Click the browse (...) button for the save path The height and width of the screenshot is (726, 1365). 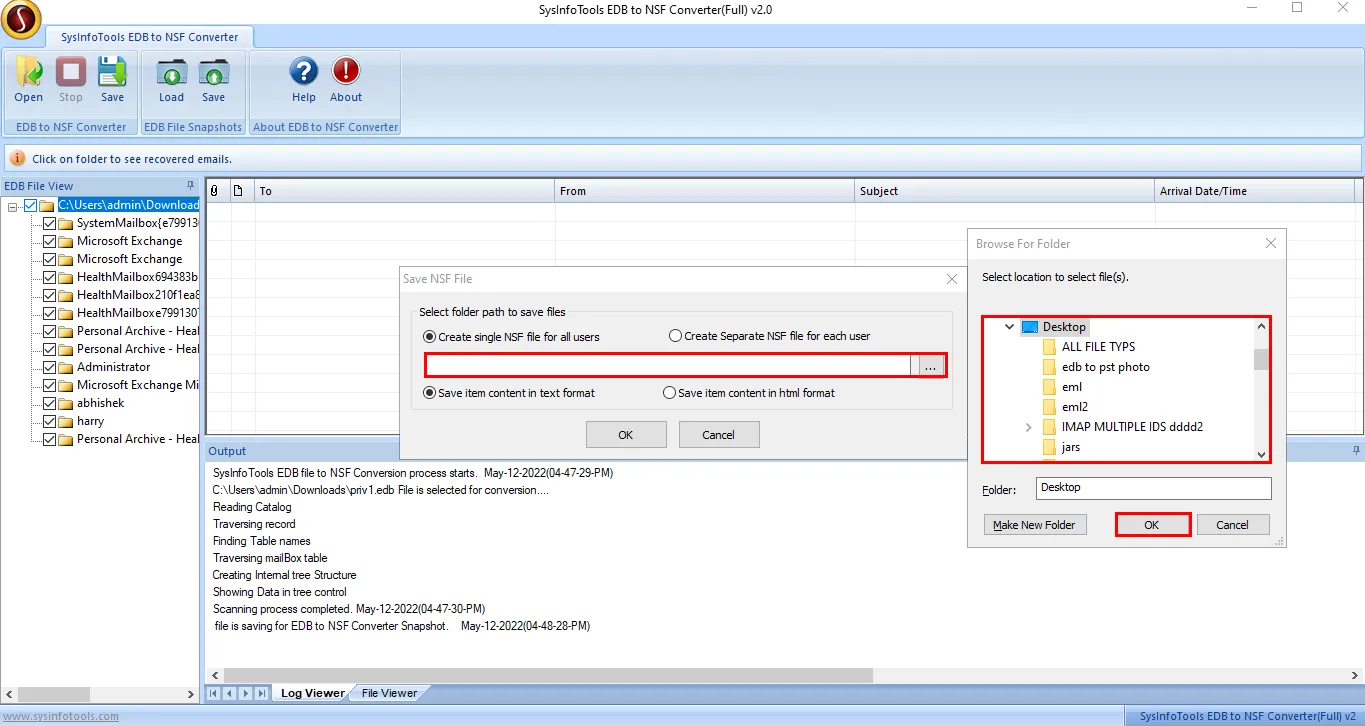point(930,367)
